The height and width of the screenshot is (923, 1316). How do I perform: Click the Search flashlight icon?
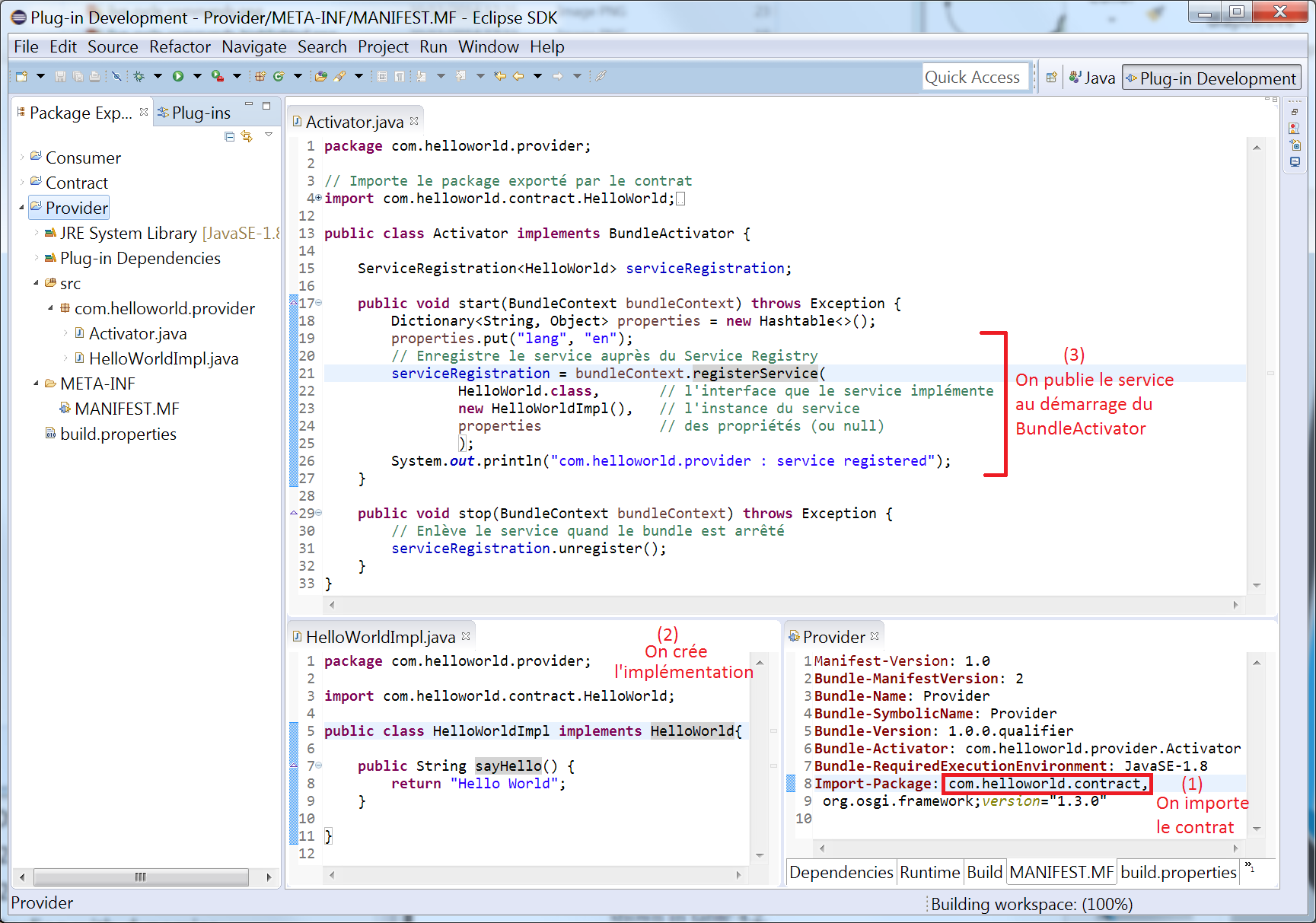tap(339, 76)
